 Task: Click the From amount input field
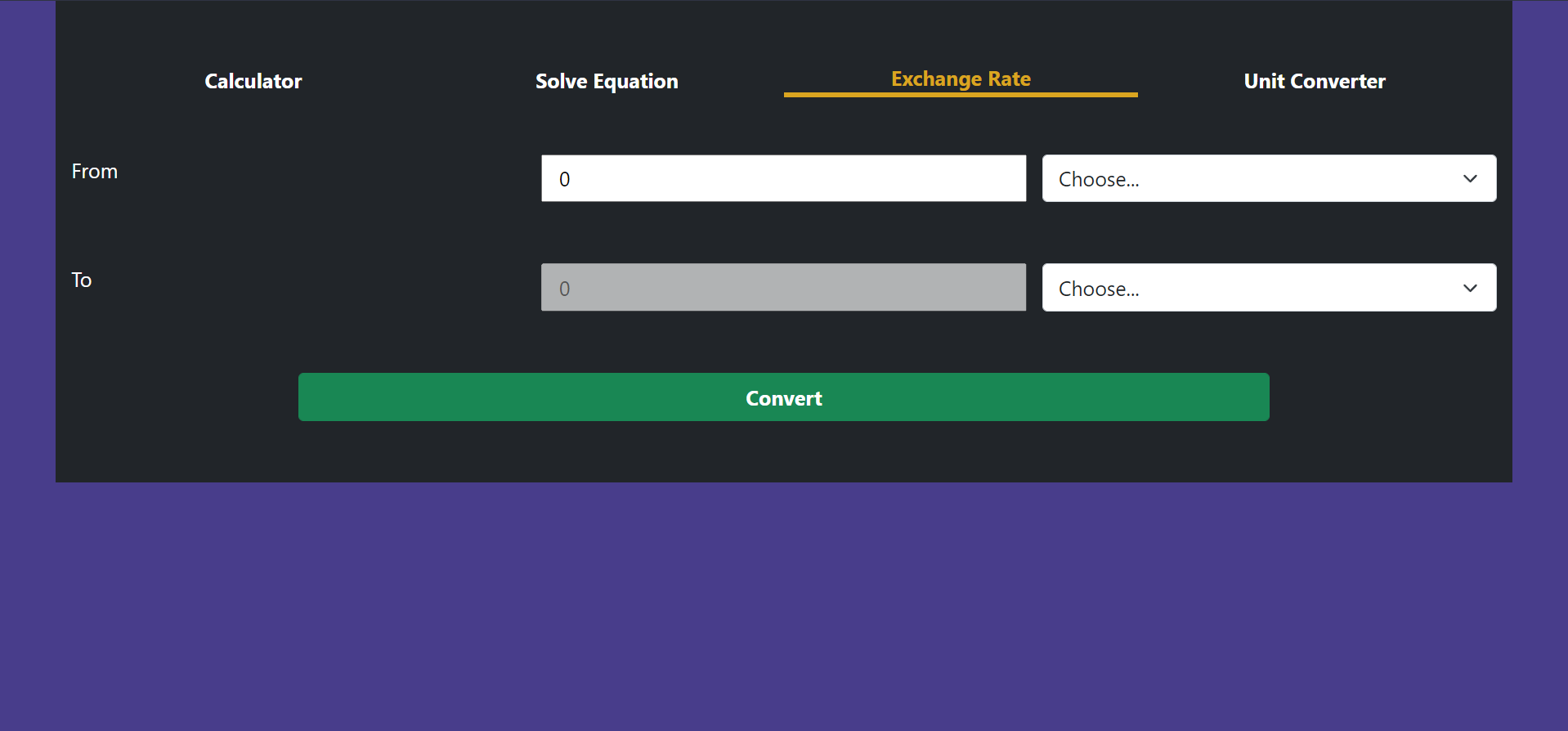pyautogui.click(x=783, y=178)
